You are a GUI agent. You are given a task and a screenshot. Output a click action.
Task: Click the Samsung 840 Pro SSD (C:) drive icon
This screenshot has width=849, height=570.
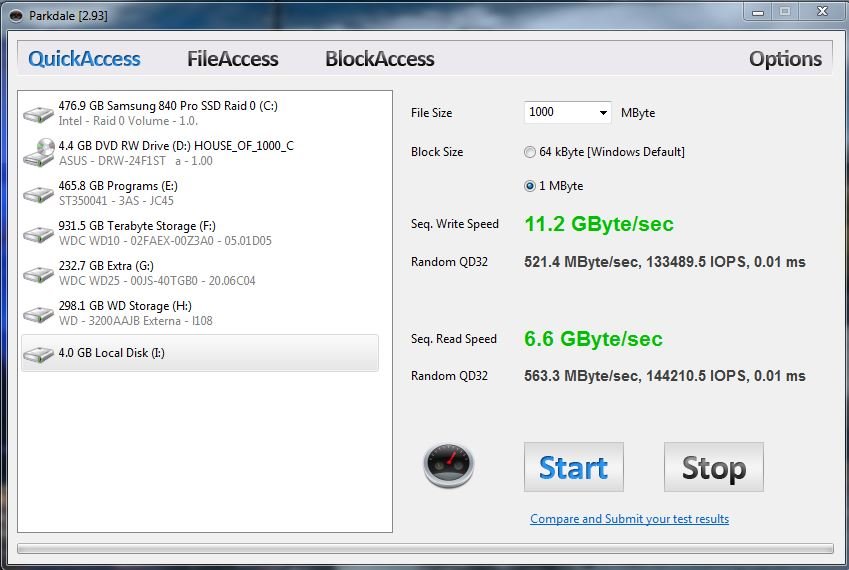point(39,114)
